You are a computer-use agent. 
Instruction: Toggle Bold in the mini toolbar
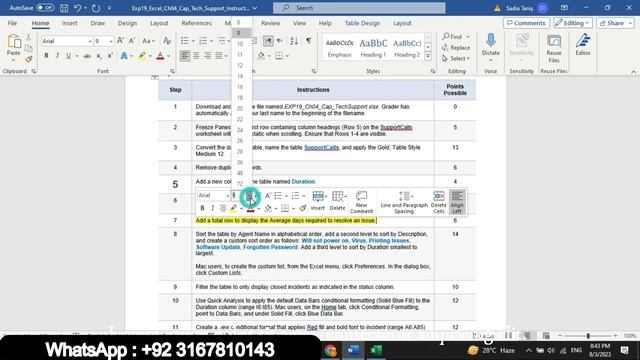tap(202, 208)
